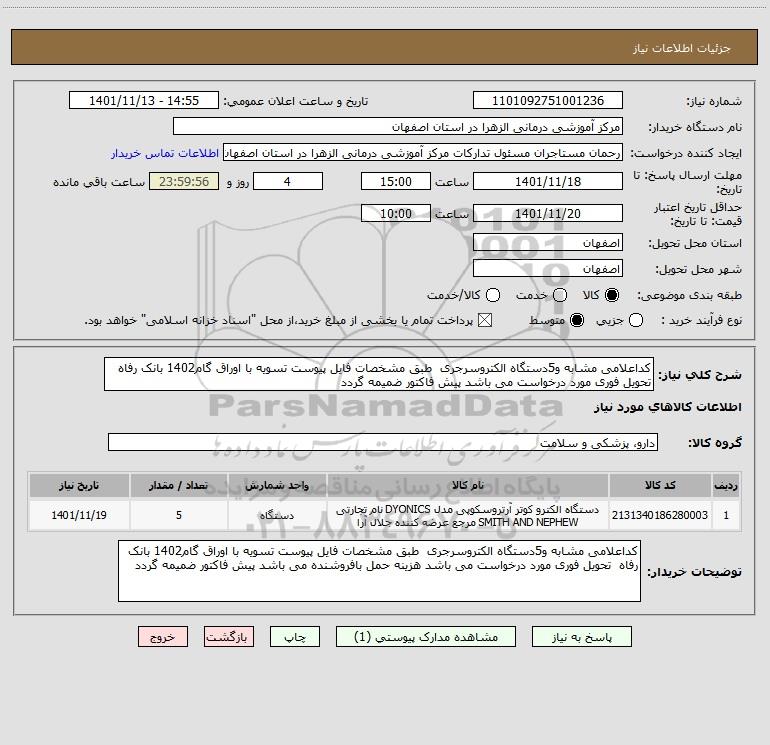Viewport: 770px width, 745px height.
Task: Open مشاهده مدارک پیوستی (1) button
Action: tap(426, 636)
